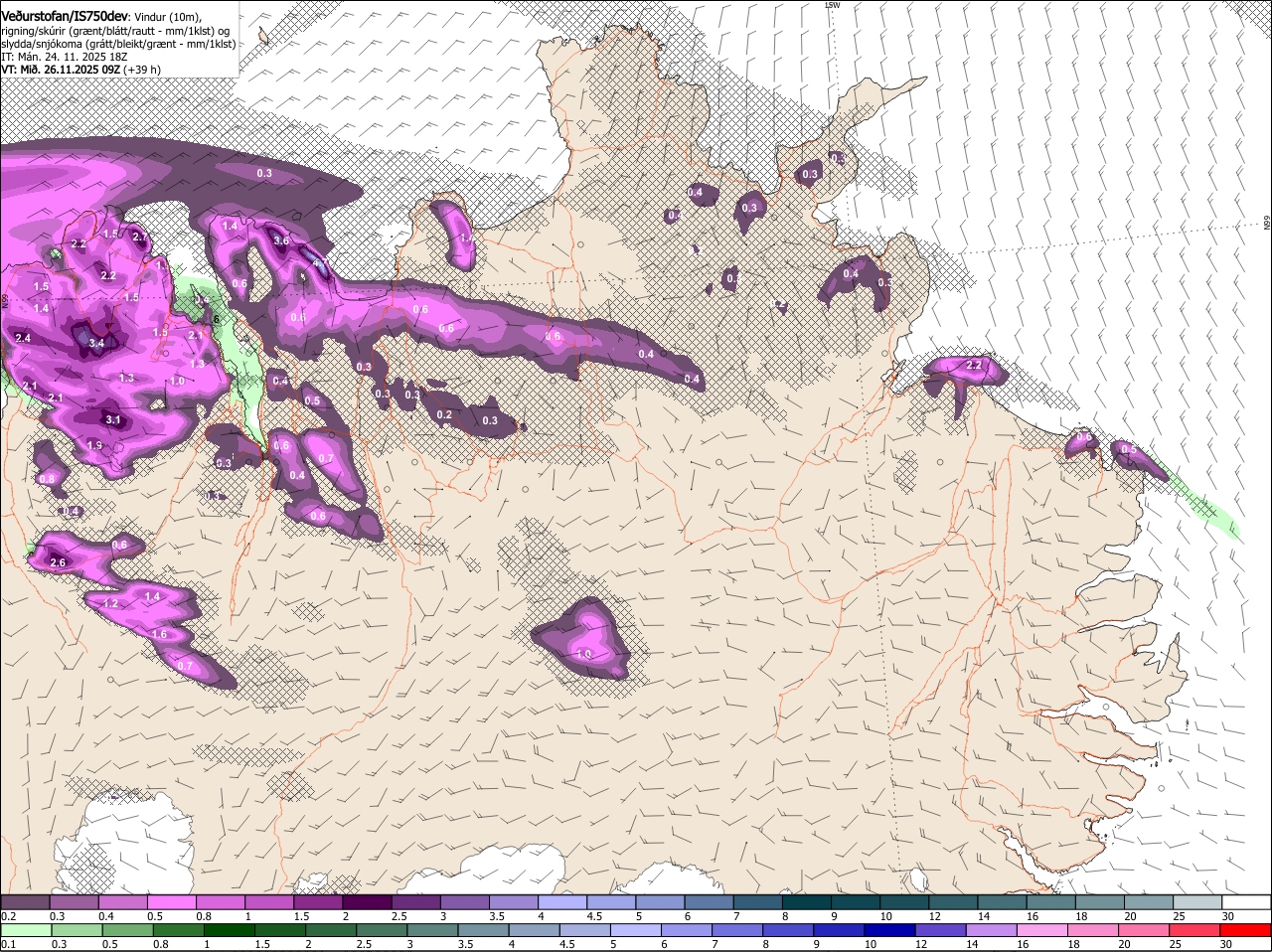Click the 0.2 precipitation label on map
The height and width of the screenshot is (952, 1272).
click(444, 414)
